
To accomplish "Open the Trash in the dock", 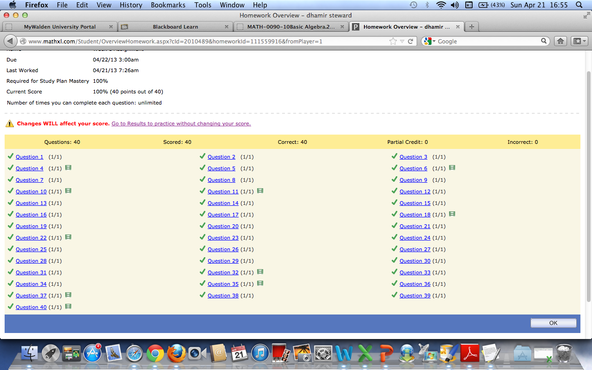I will point(564,354).
